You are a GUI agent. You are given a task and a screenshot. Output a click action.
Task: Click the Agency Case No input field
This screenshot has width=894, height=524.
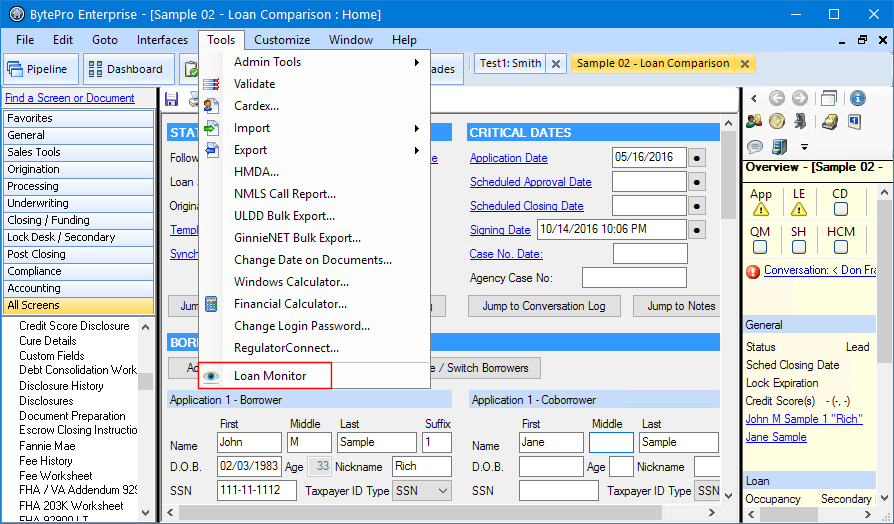click(x=634, y=278)
